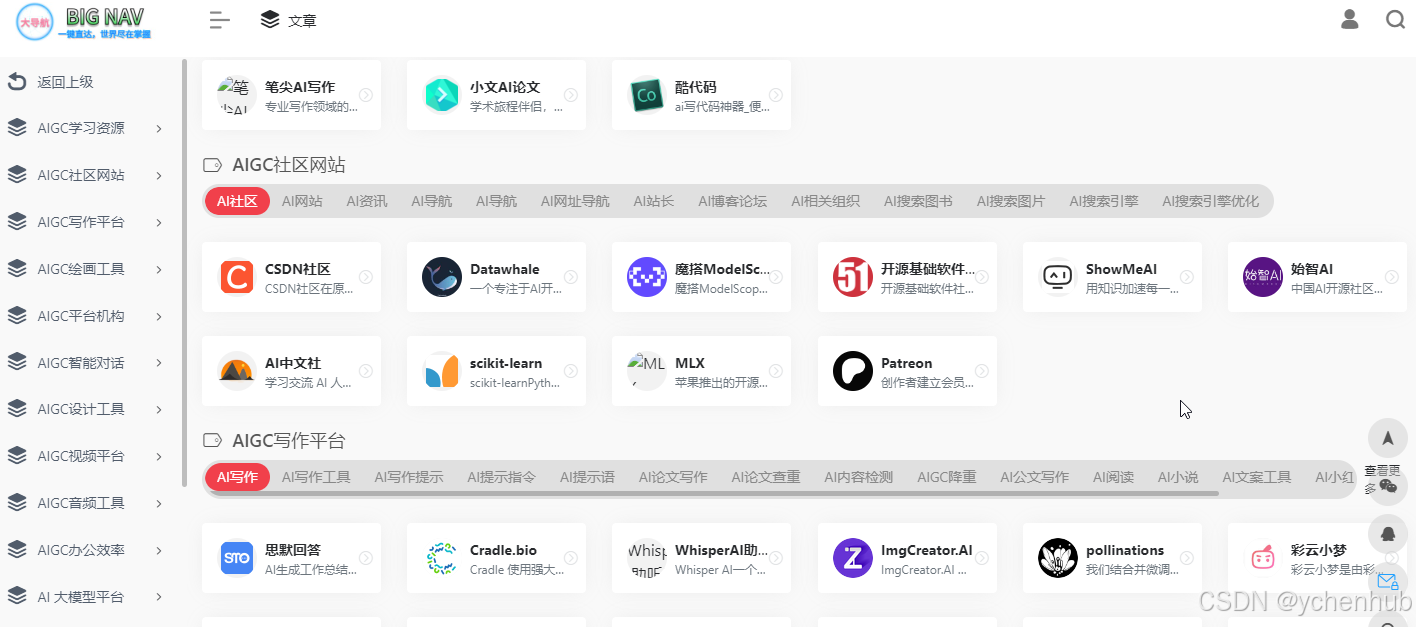This screenshot has height=627, width=1416.
Task: Select the AI文案工具 tab
Action: coord(1256,477)
